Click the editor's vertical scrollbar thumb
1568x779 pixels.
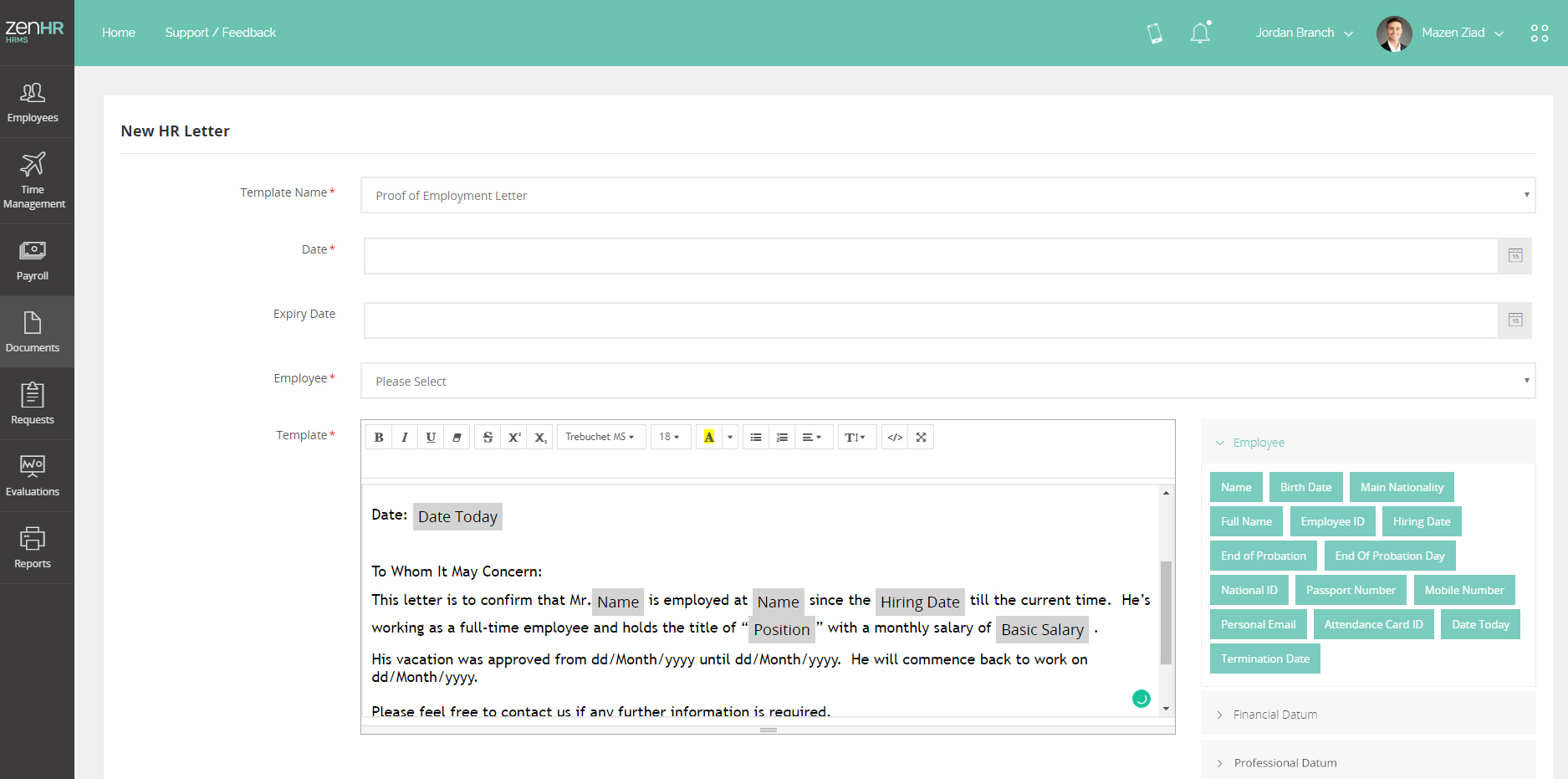coord(1166,612)
